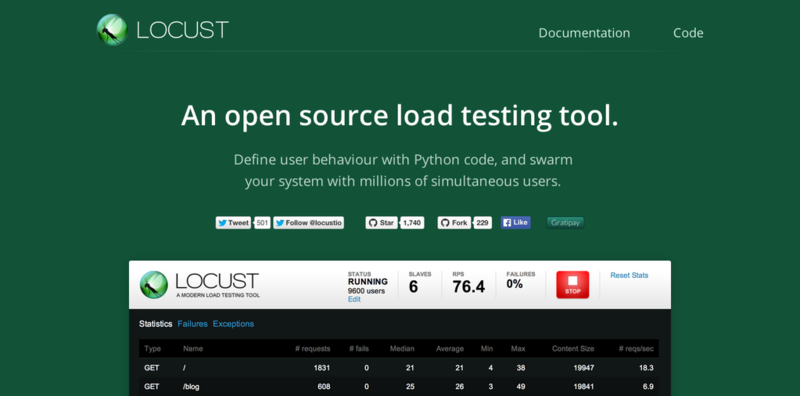Click the Gratipay donation button

565,223
